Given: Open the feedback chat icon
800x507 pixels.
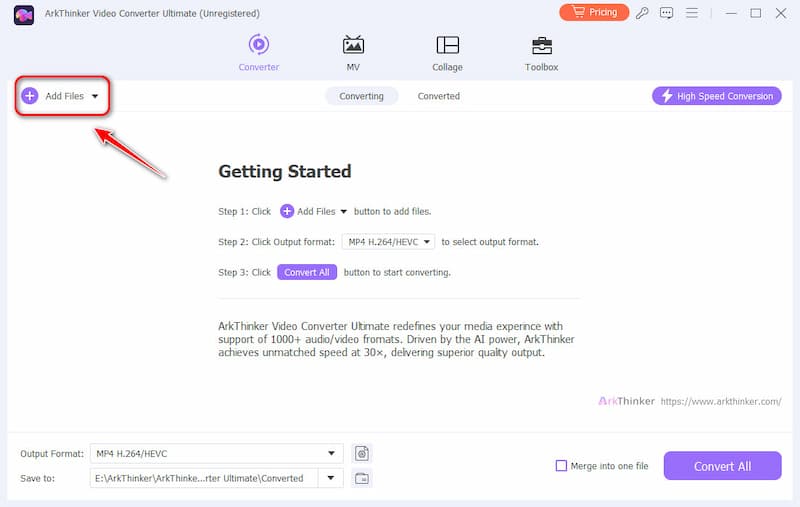Looking at the screenshot, I should pos(666,13).
